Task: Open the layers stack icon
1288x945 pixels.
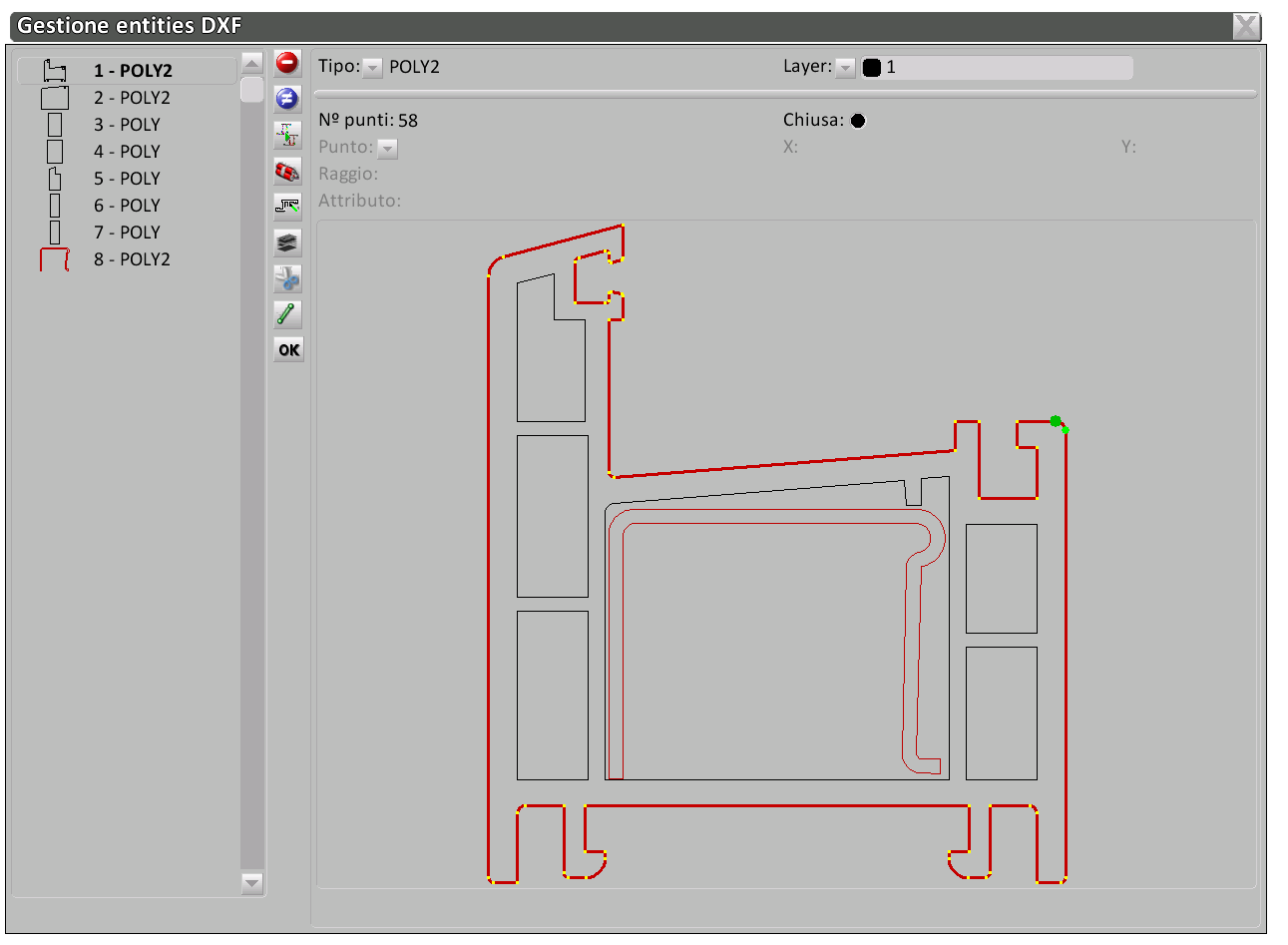Action: click(x=287, y=242)
